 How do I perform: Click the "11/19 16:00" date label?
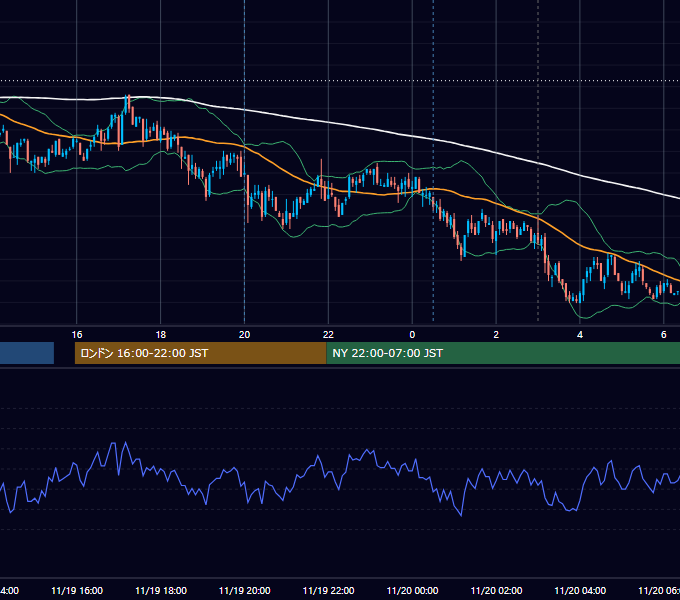77,590
